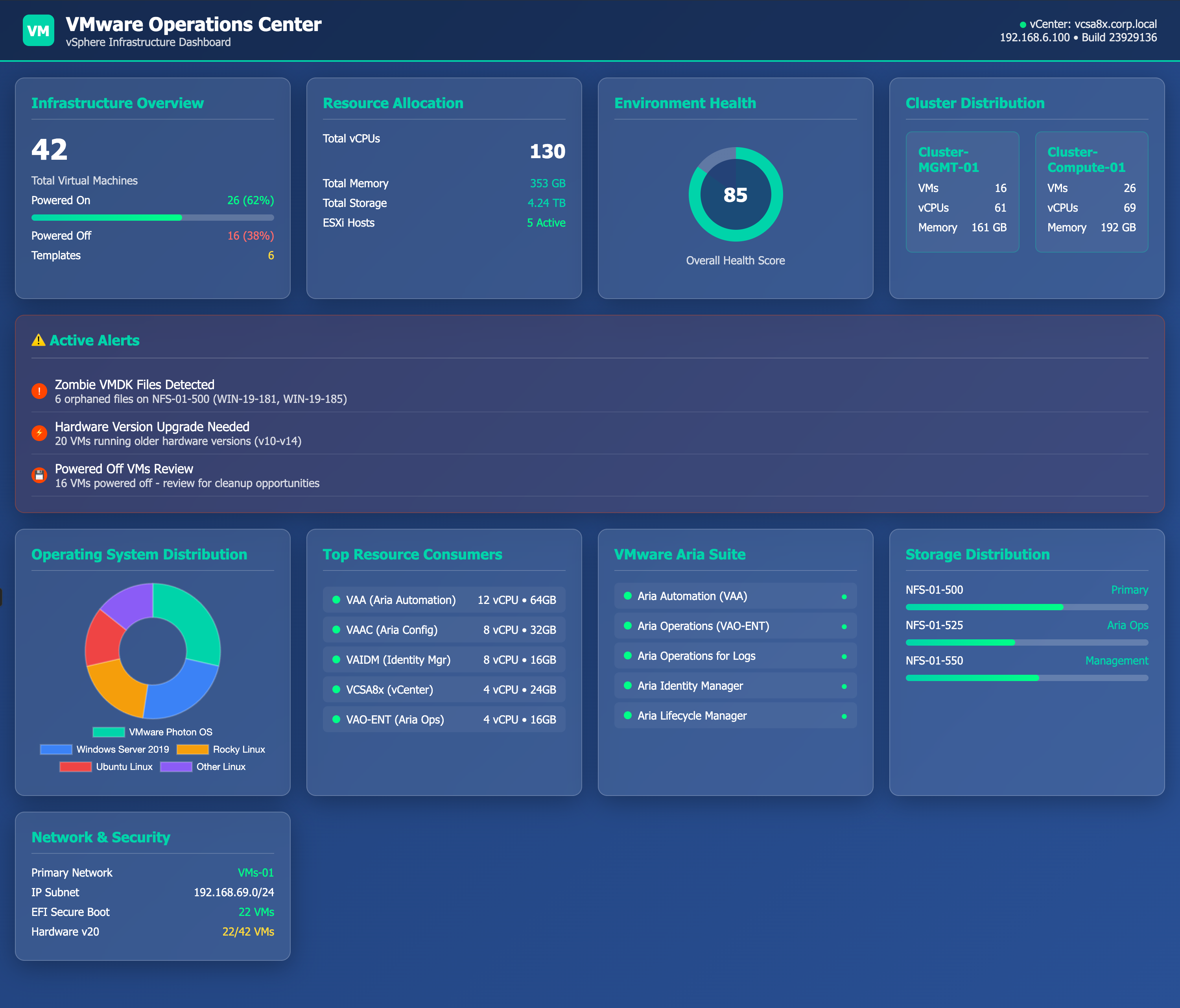This screenshot has height=1008, width=1180.
Task: Click the status dot beside Aria Automation (VAA)
Action: click(628, 596)
